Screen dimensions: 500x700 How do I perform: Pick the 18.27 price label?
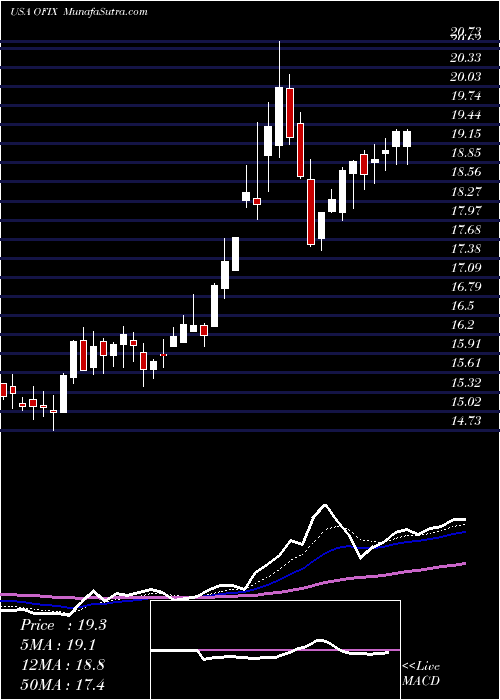[x=466, y=192]
